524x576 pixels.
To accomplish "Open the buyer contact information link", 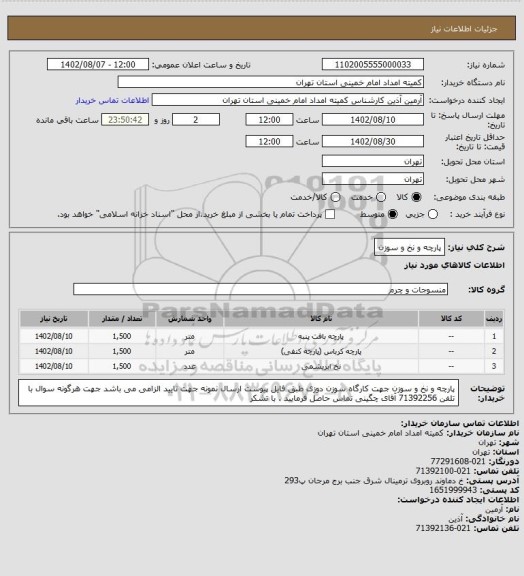I will [112, 100].
